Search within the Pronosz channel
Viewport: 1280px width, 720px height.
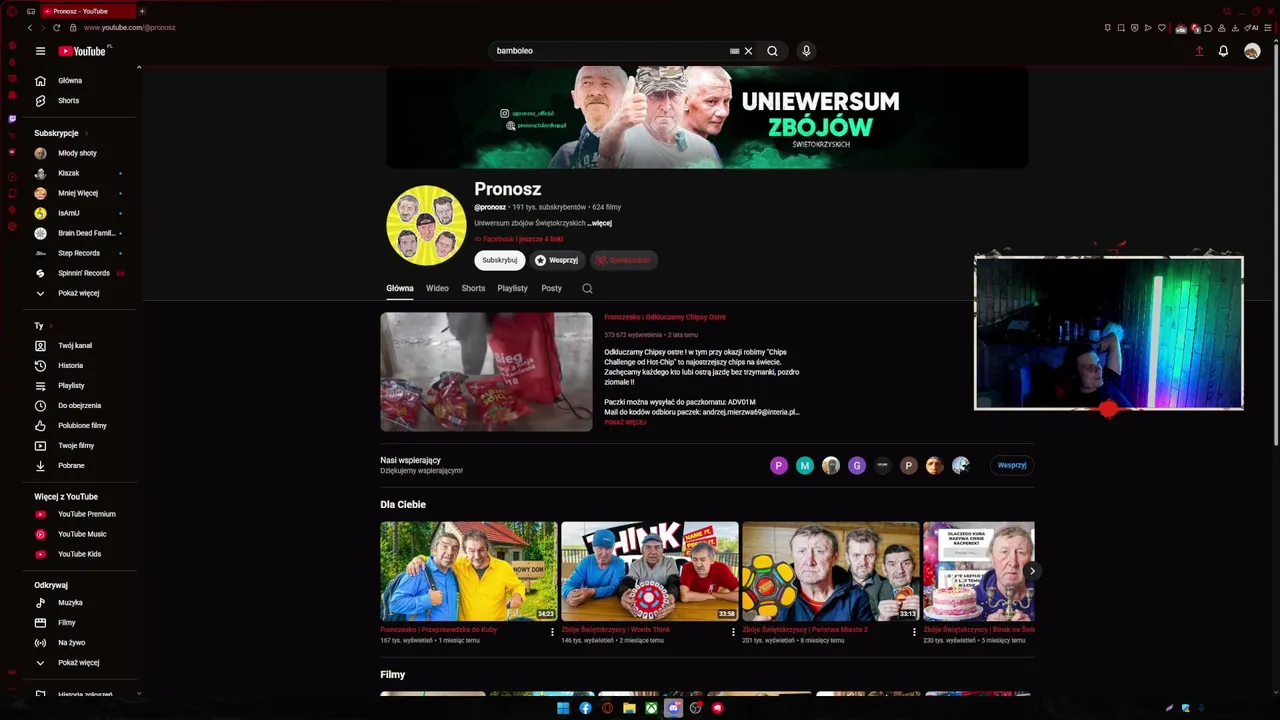587,289
